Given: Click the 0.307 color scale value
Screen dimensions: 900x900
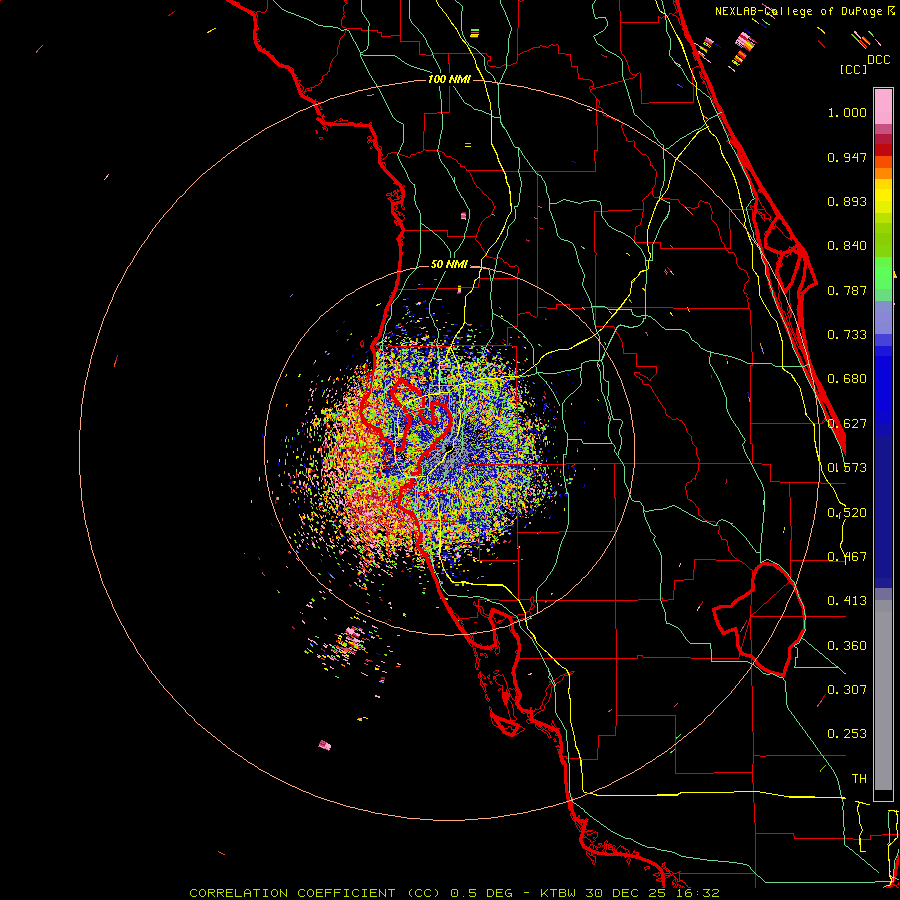Looking at the screenshot, I should (847, 690).
